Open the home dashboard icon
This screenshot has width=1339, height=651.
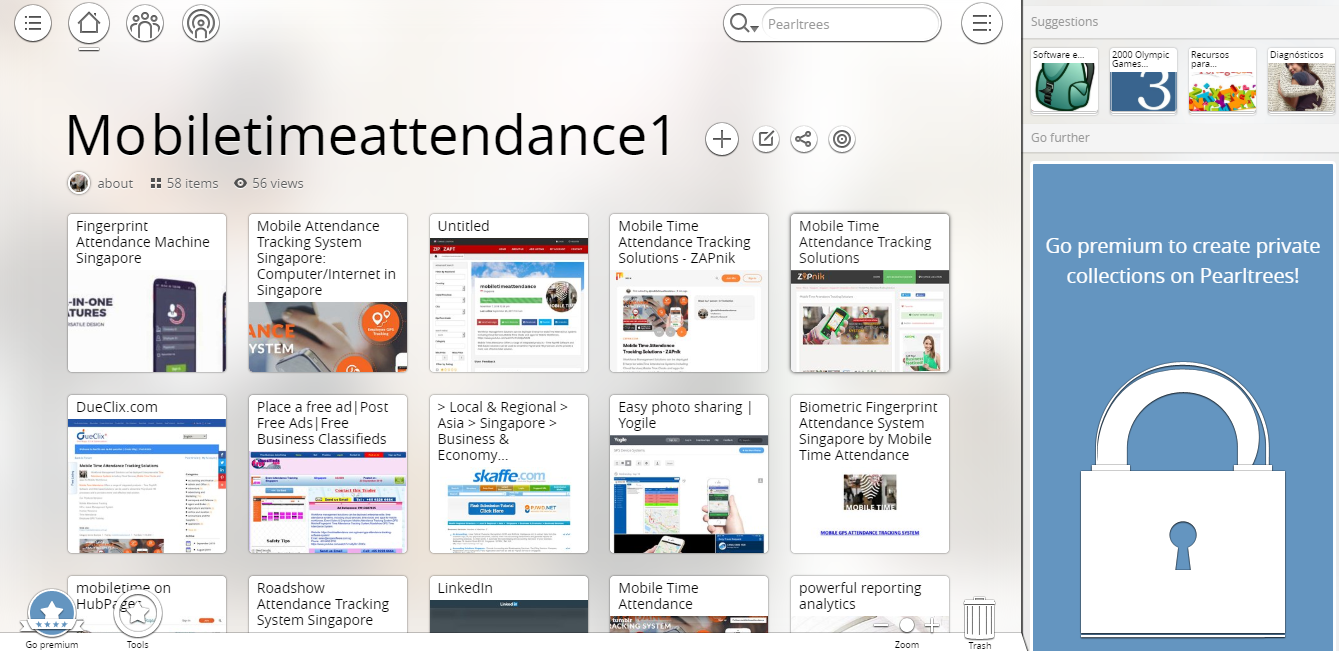88,23
